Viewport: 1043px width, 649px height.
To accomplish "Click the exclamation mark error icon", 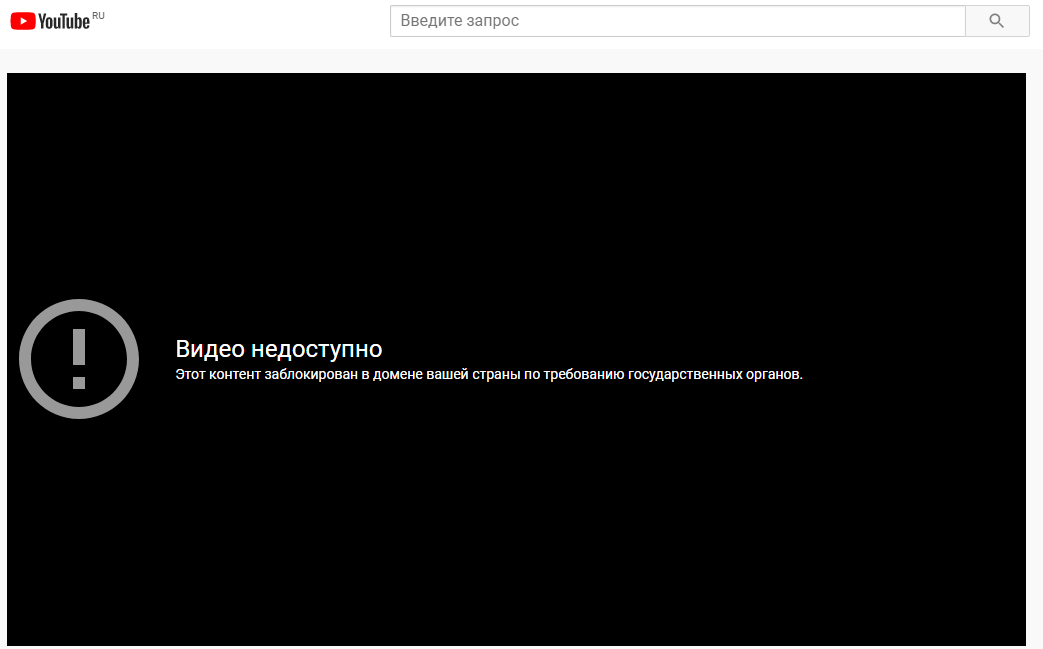I will click(x=79, y=359).
